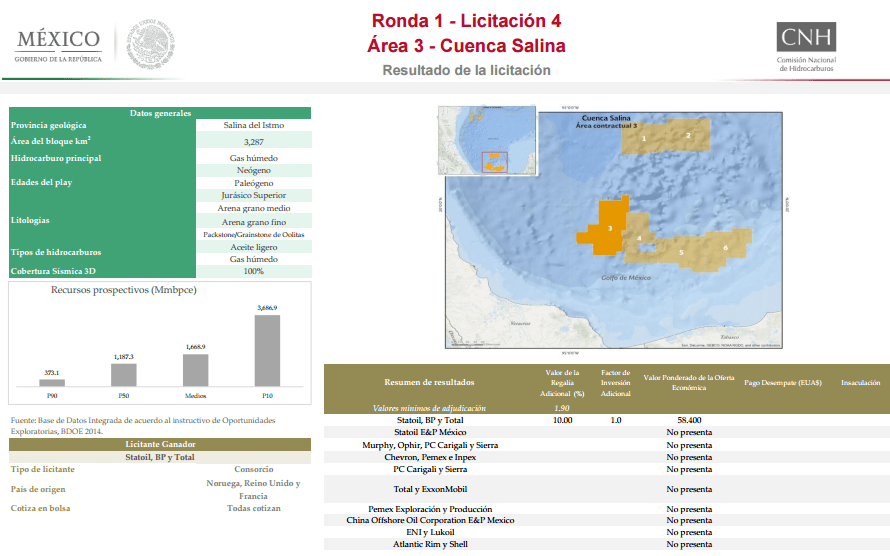Screen dimensions: 890x556
Task: Click the 'Jurásico Superior' cell
Action: tap(254, 195)
